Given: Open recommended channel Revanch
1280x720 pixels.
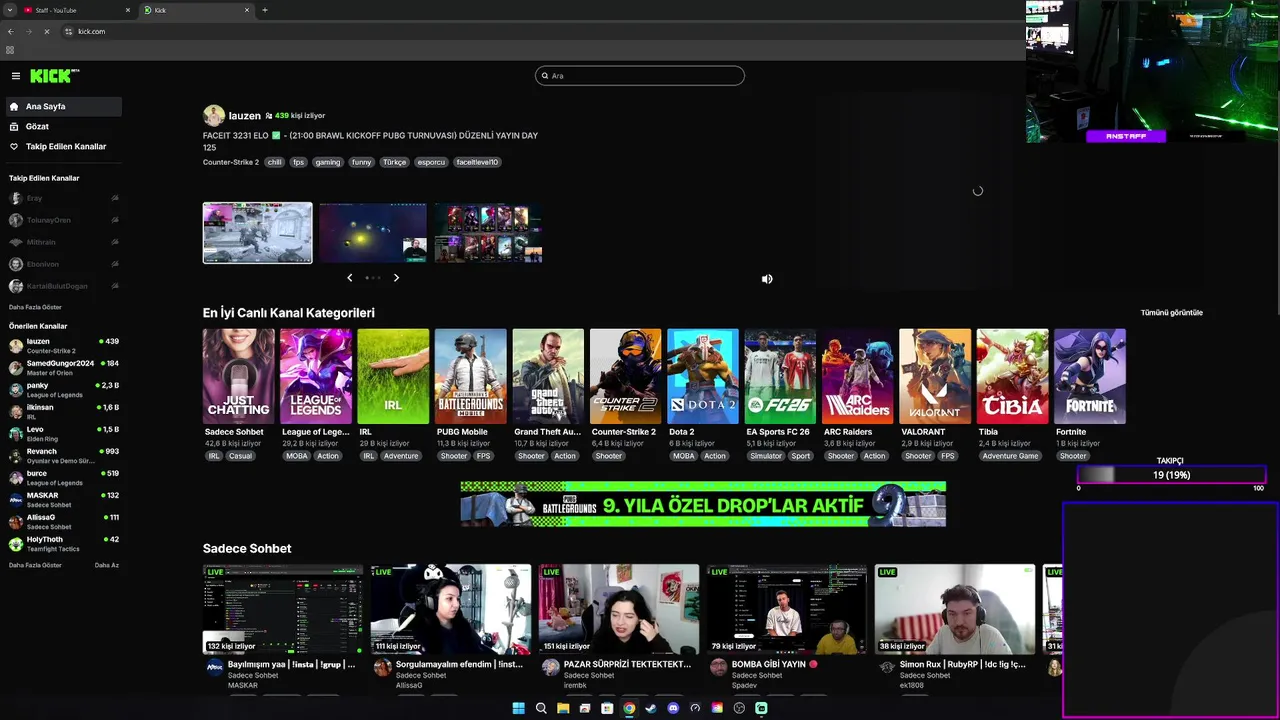Looking at the screenshot, I should click(63, 456).
